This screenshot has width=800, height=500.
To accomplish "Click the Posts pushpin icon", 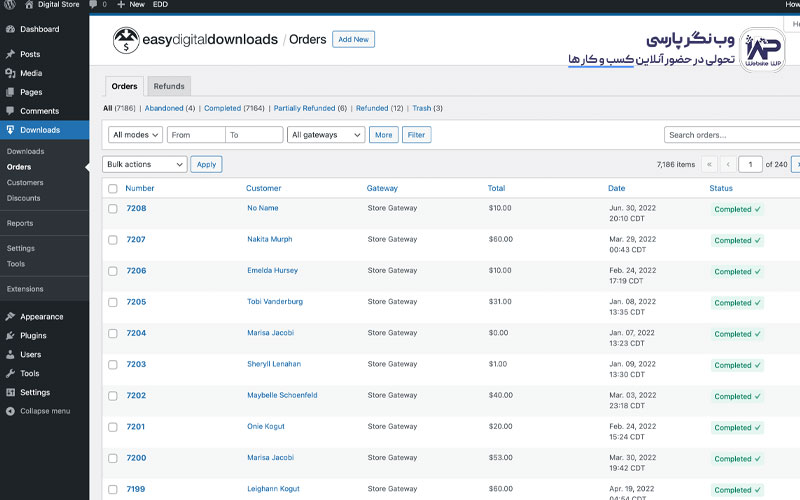I will click(10, 54).
